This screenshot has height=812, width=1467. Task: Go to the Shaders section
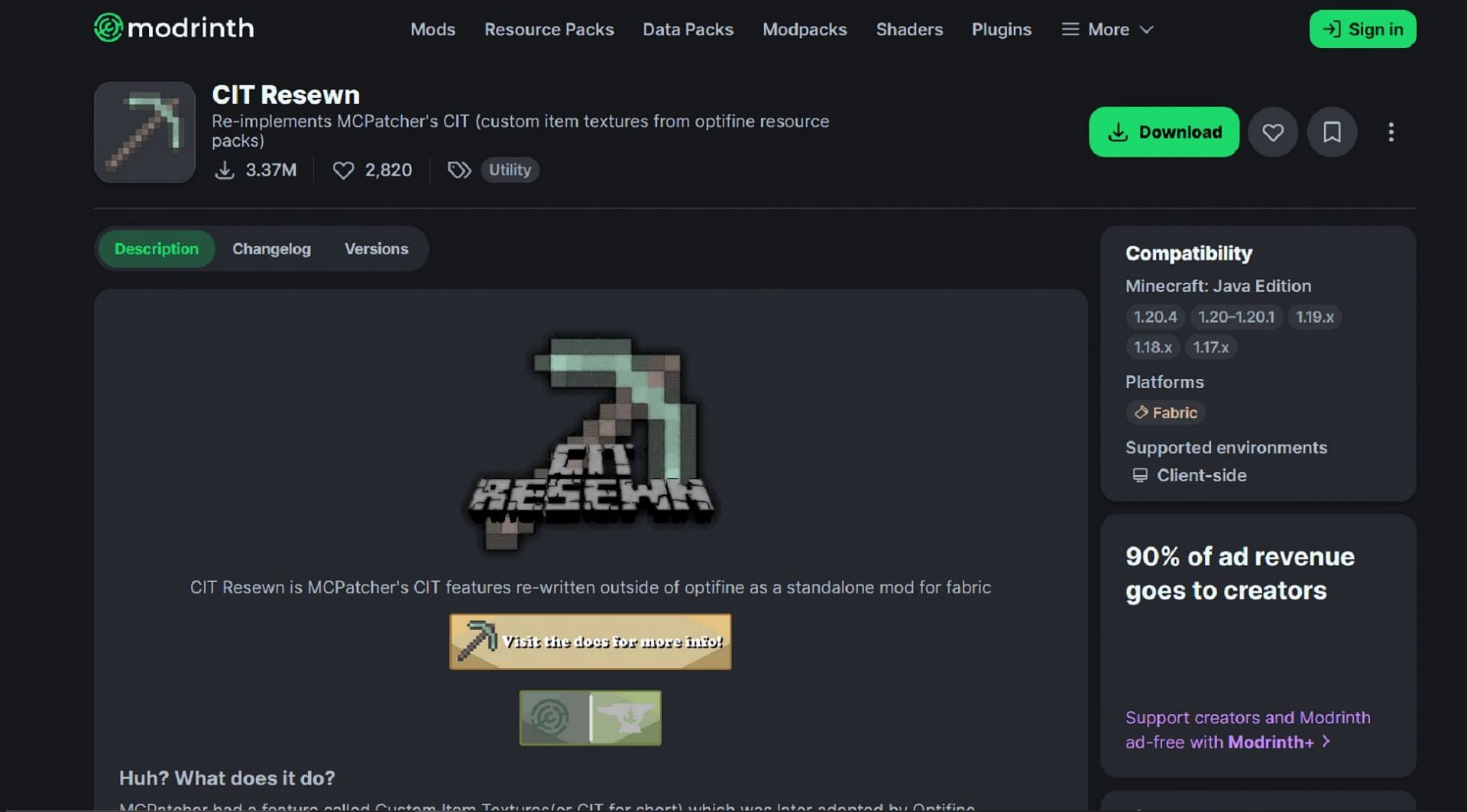point(909,29)
